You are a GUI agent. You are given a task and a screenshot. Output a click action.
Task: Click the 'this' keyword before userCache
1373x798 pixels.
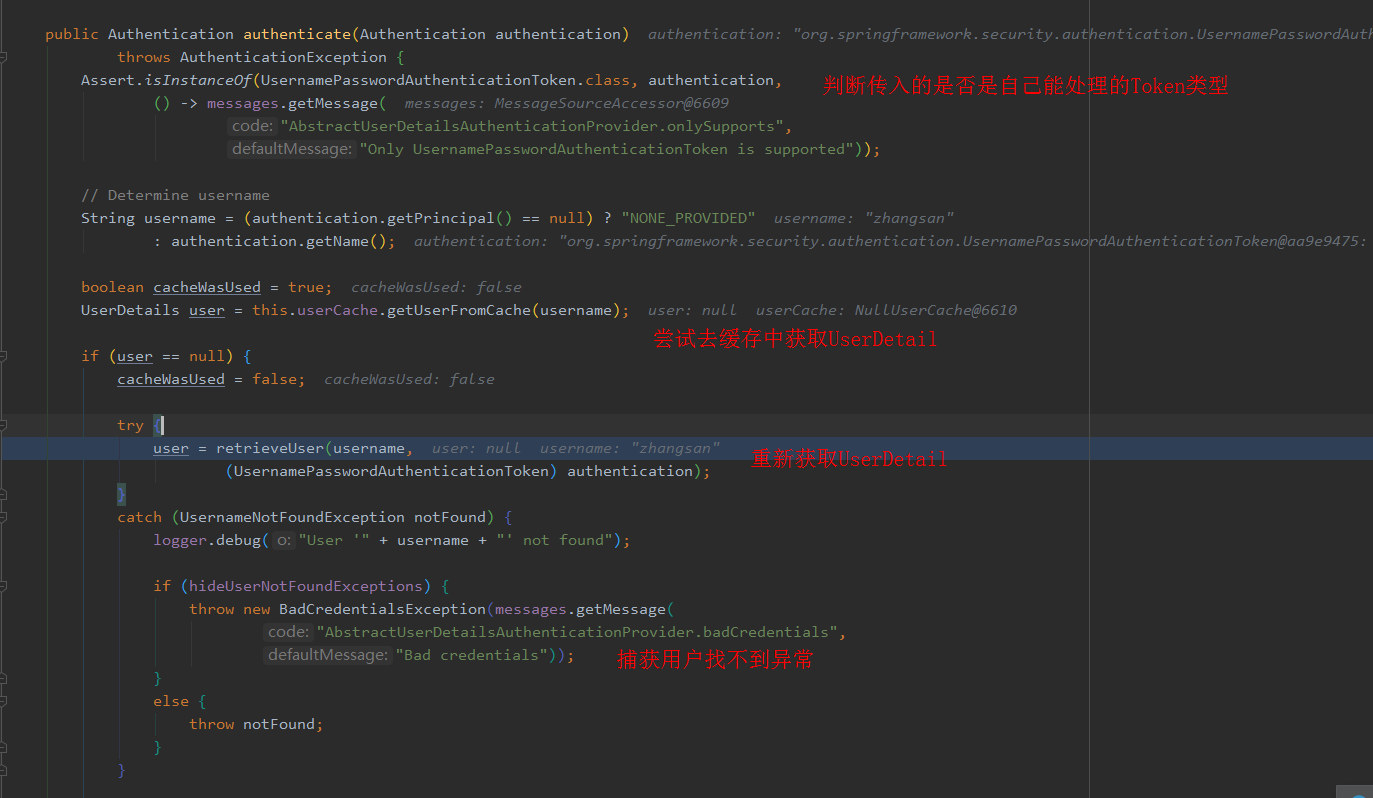270,310
